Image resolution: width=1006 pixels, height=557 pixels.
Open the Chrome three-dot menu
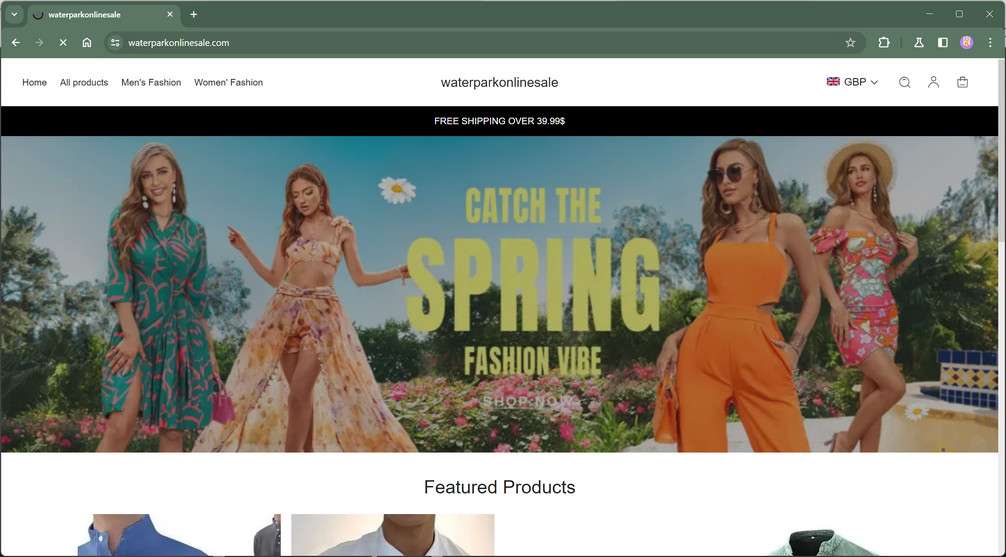[x=990, y=42]
